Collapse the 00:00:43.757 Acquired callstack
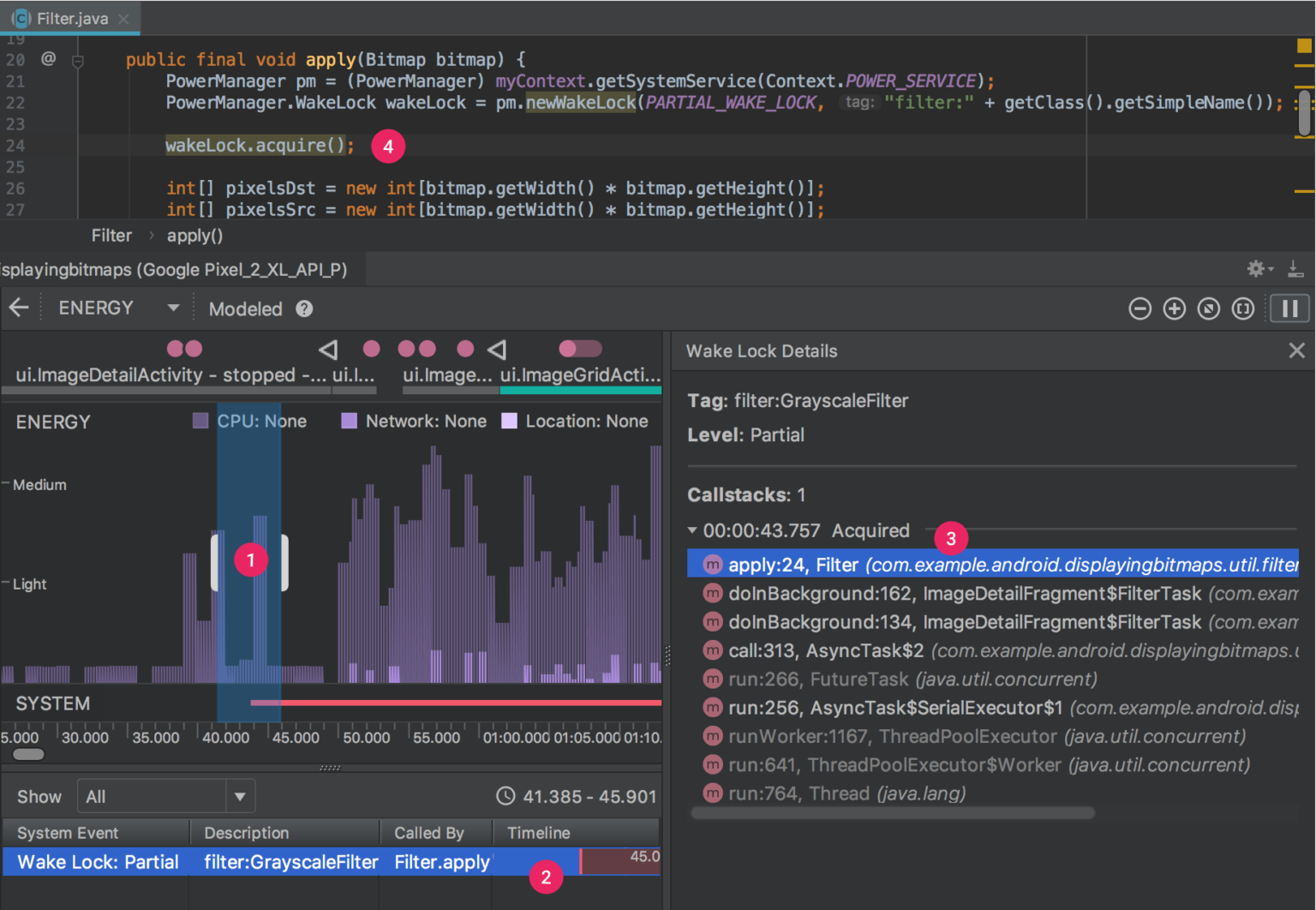This screenshot has width=1316, height=910. (694, 530)
